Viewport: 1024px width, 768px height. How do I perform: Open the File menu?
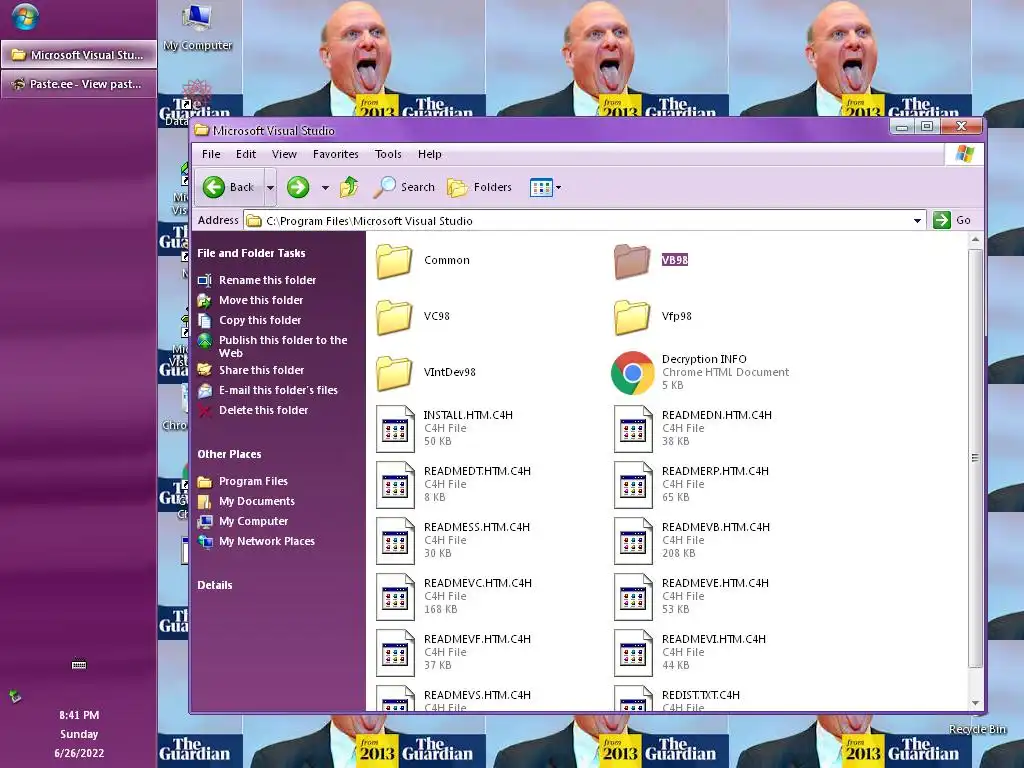[x=211, y=154]
